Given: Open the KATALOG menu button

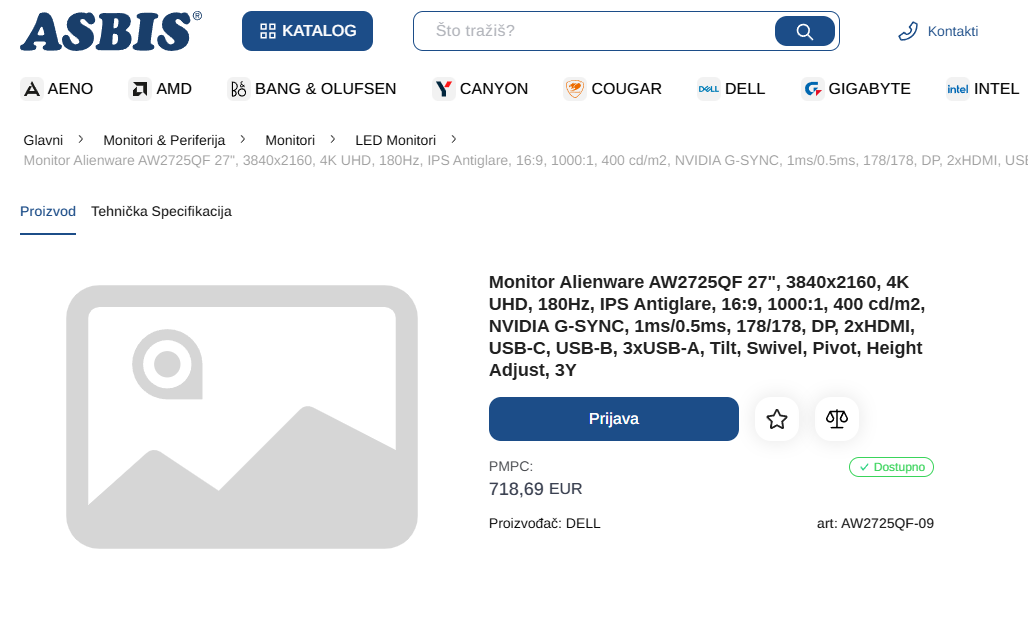Looking at the screenshot, I should (x=307, y=31).
